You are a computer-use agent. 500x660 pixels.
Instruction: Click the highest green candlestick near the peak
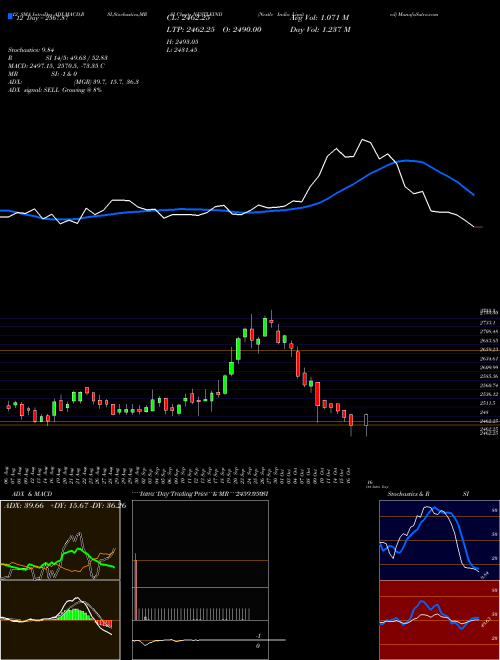click(x=265, y=327)
